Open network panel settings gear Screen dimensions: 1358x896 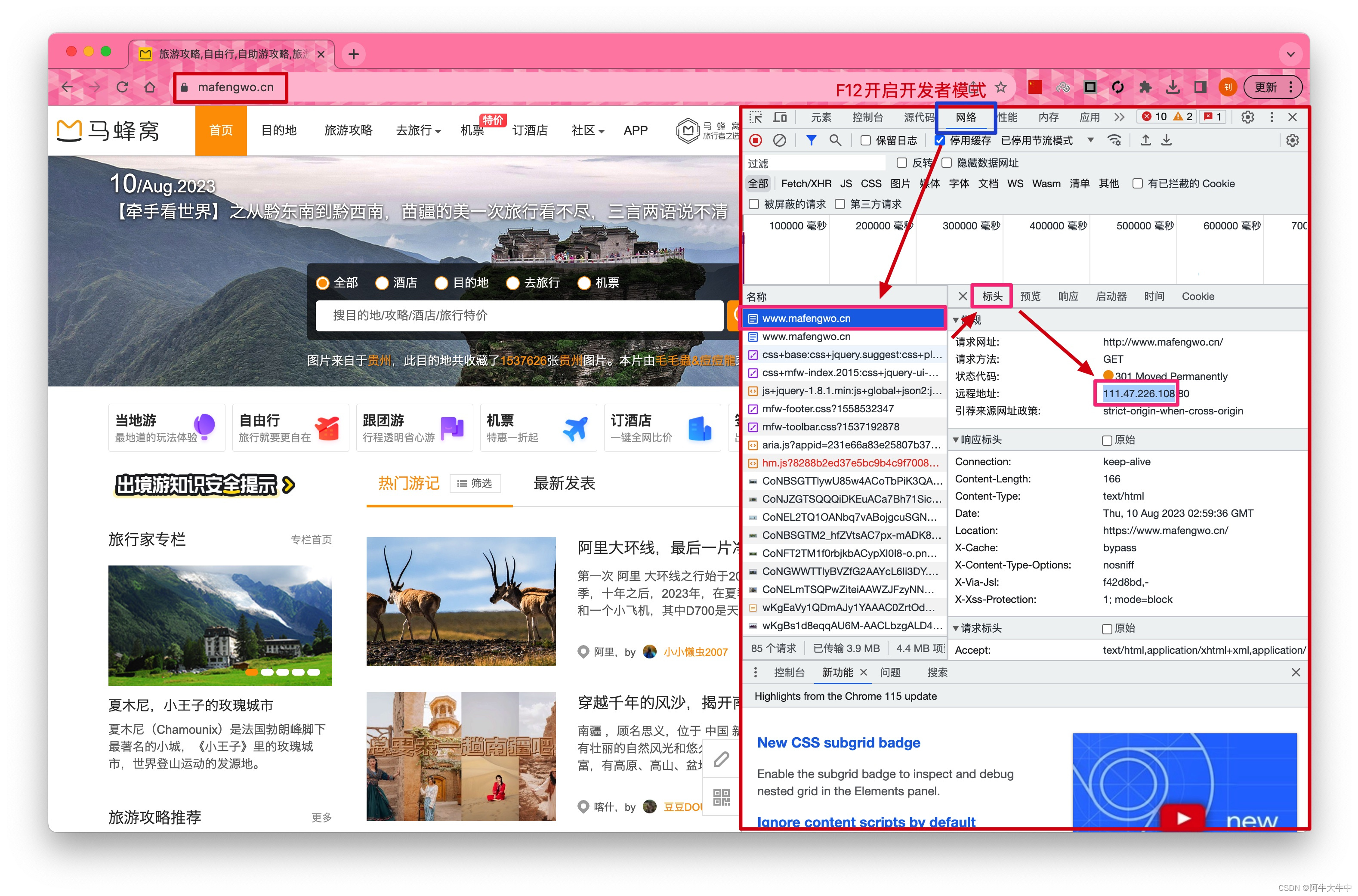[1292, 141]
